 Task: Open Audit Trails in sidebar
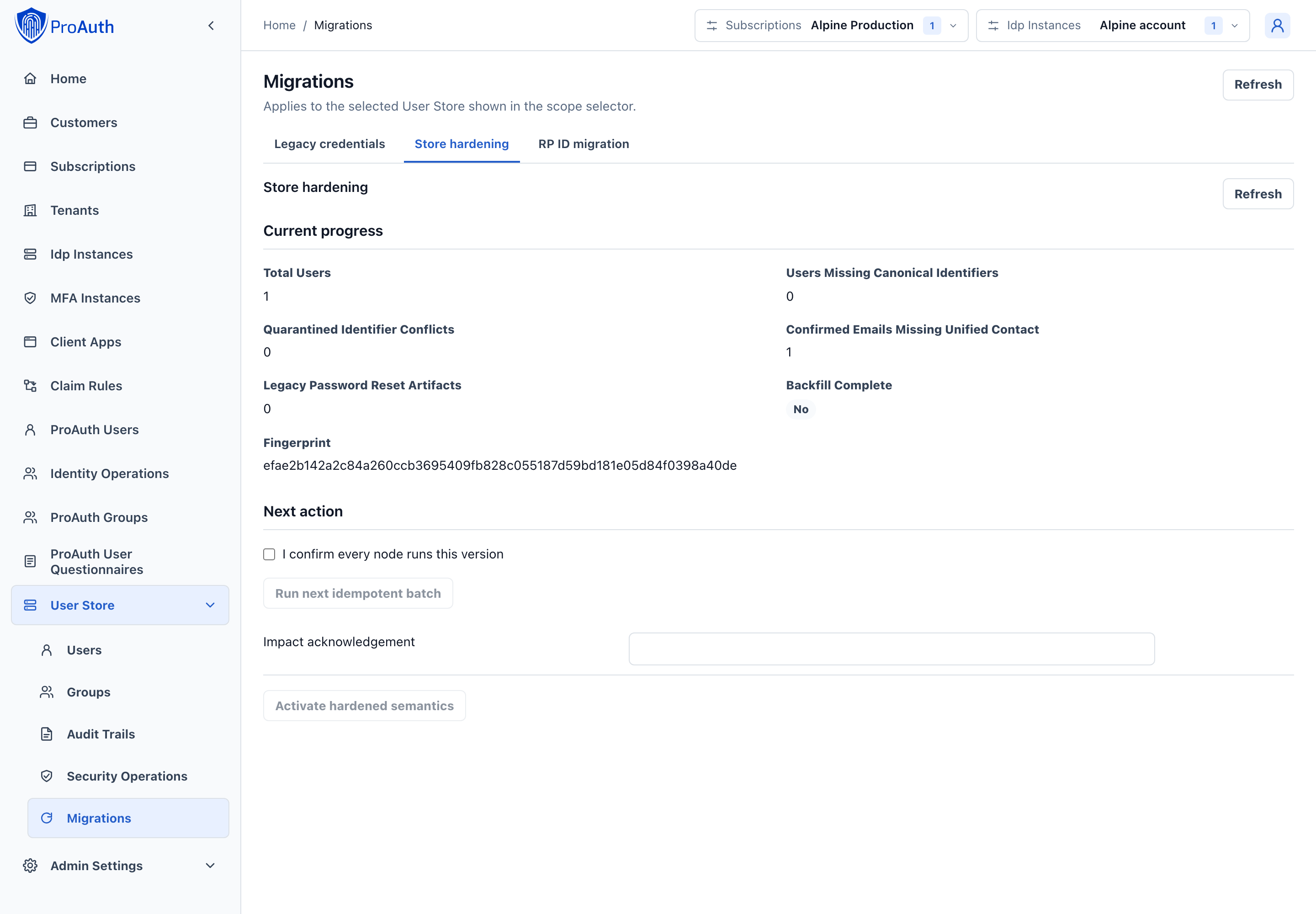click(x=128, y=734)
